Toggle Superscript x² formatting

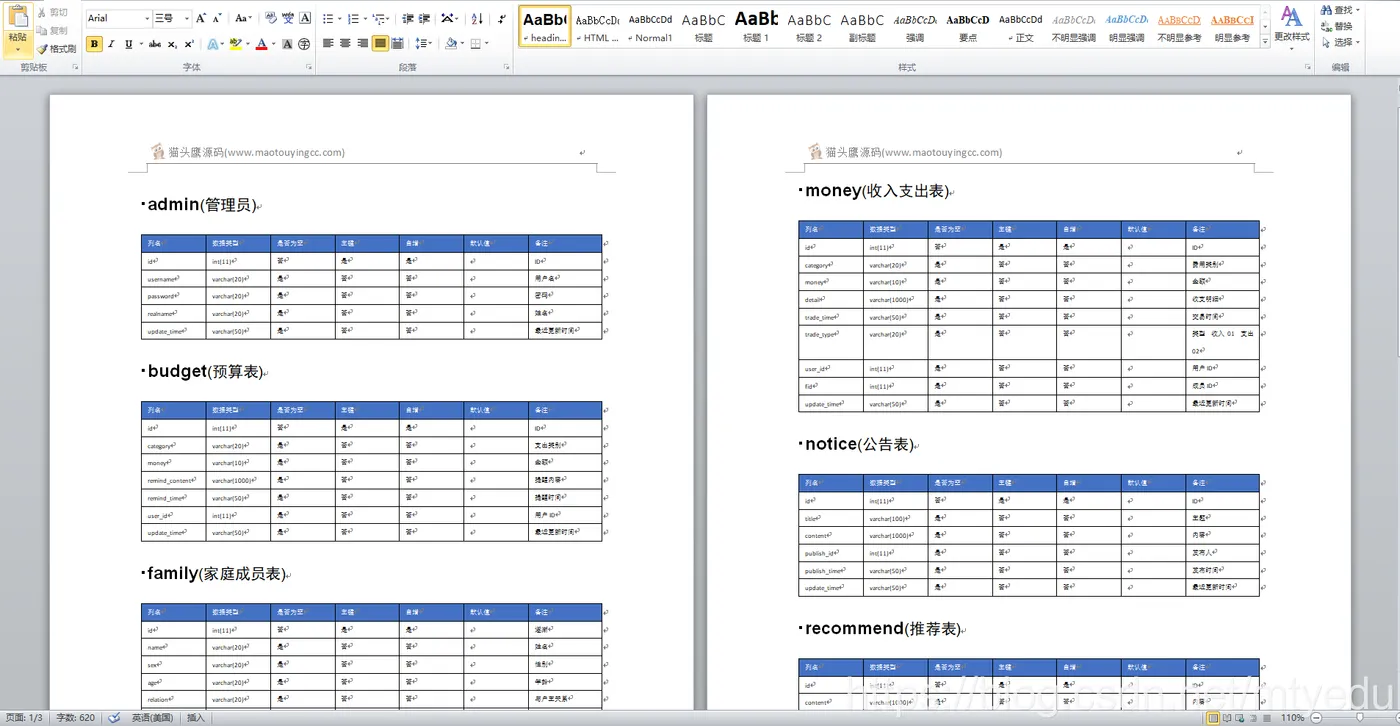(189, 44)
